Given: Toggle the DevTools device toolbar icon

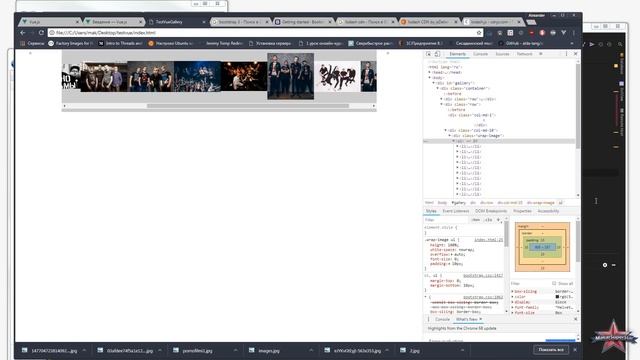Looking at the screenshot, I should [437, 54].
